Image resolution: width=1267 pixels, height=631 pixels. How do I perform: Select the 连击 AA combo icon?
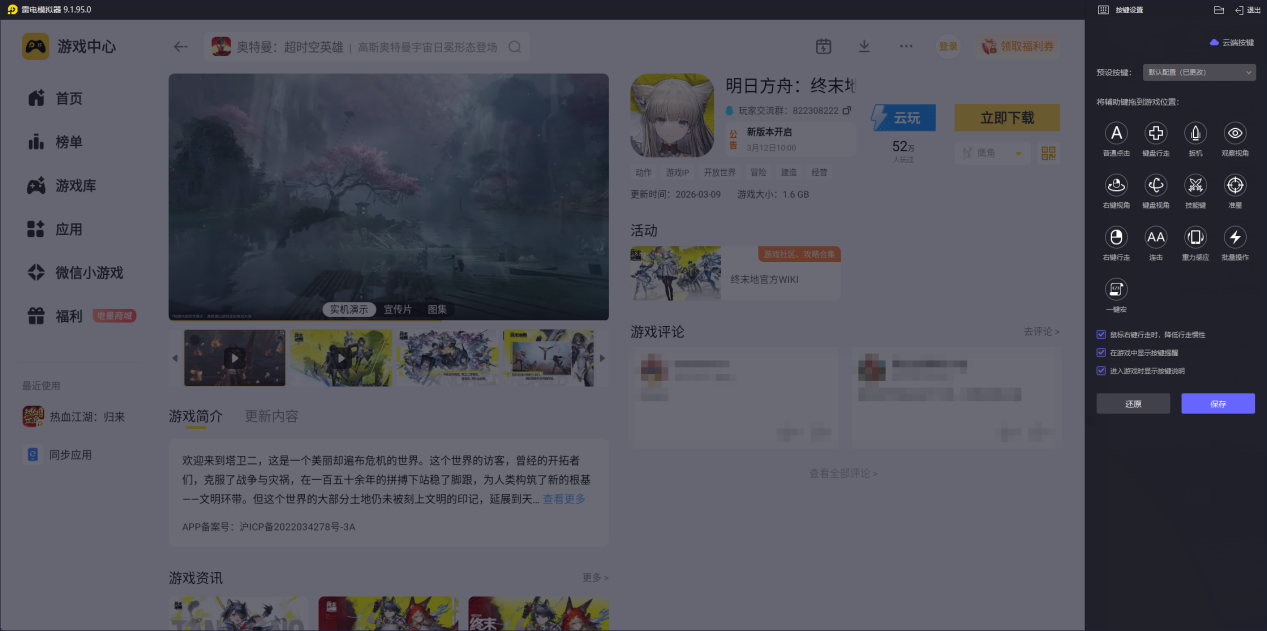[1156, 237]
